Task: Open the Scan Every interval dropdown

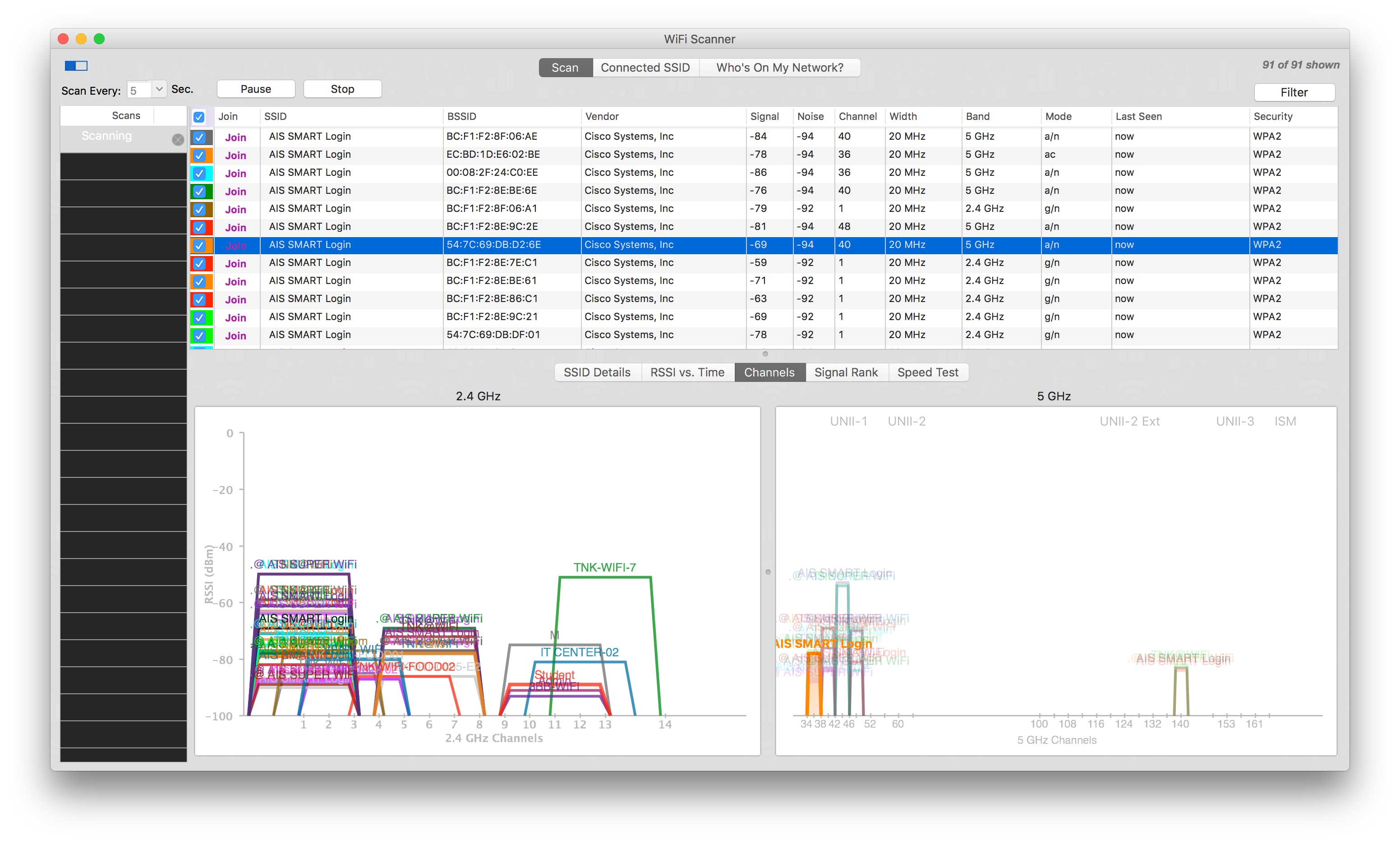Action: [159, 89]
